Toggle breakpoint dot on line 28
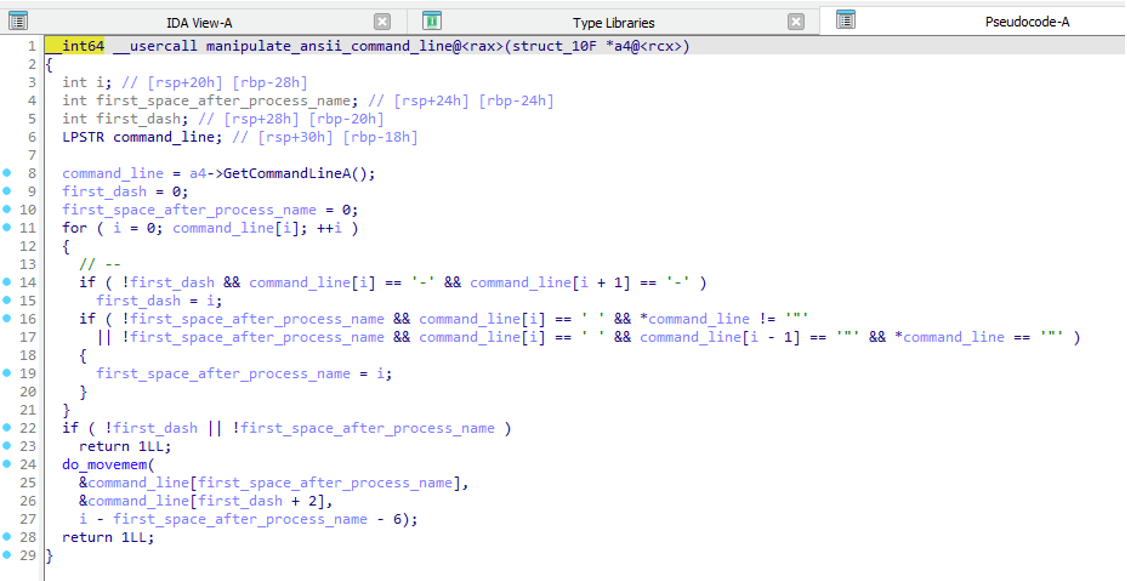 7,536
